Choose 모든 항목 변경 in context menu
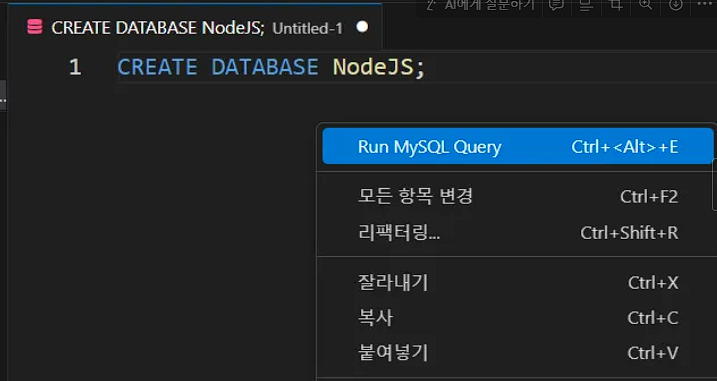Screen dimensions: 717x381 click(518, 196)
